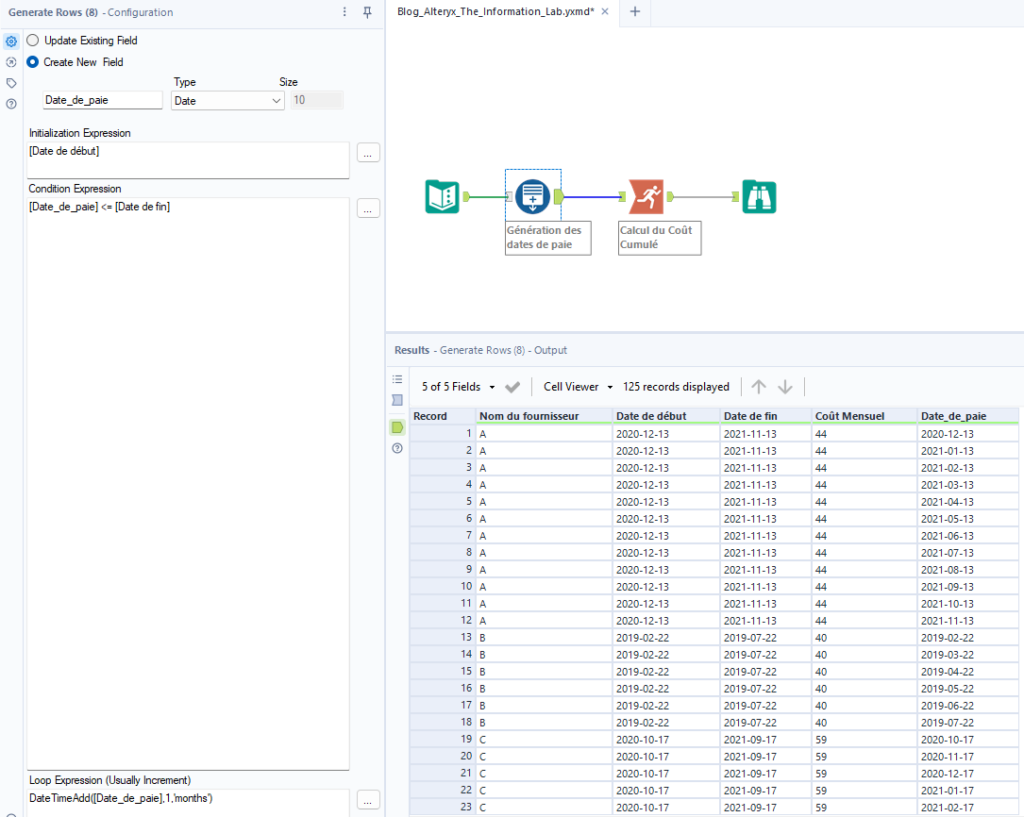Select cell 2020-10-17 in record 19 Date_de_paie
This screenshot has height=817, width=1024.
[968, 739]
